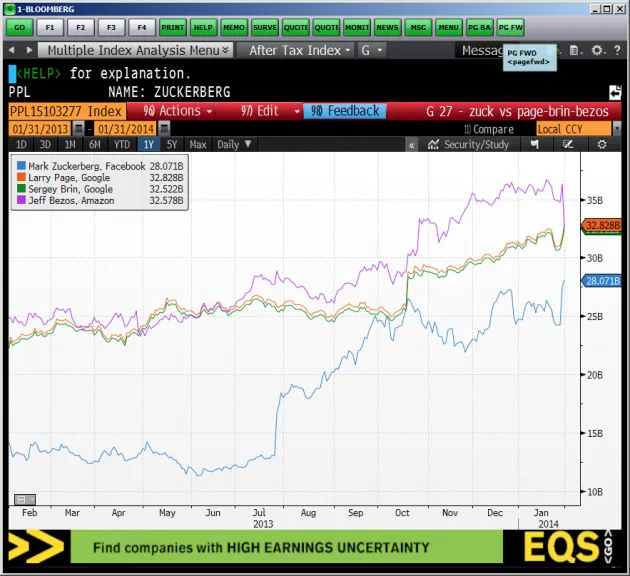This screenshot has width=630, height=576.
Task: Click the PG FW page forward key
Action: pyautogui.click(x=510, y=27)
